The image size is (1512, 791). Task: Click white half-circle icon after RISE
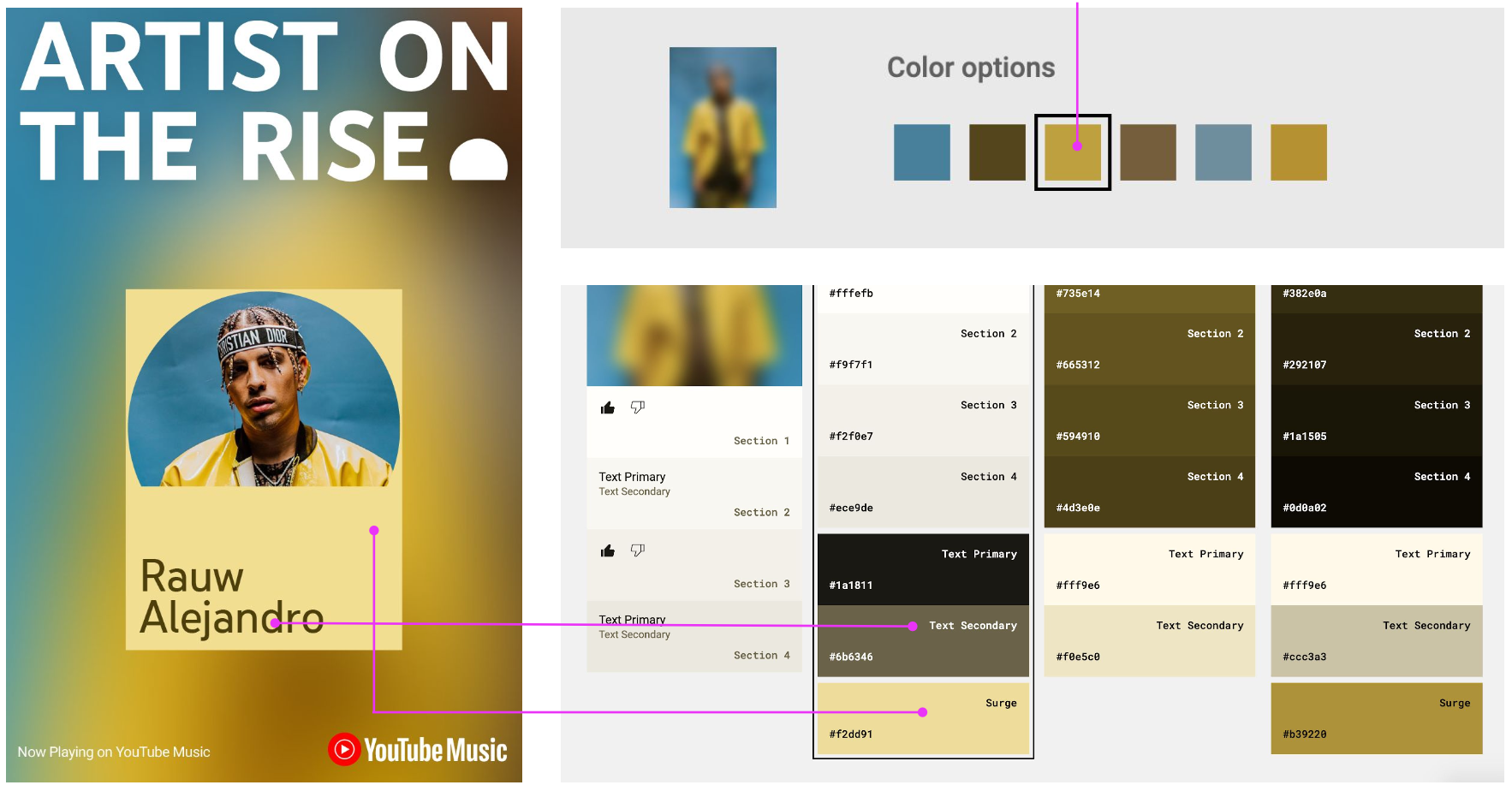(479, 160)
